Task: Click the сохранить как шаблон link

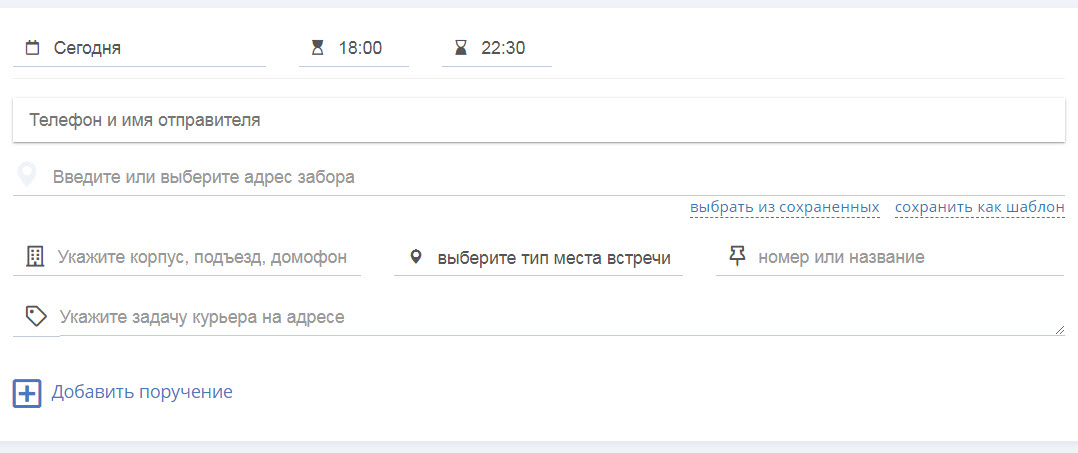Action: (x=979, y=208)
